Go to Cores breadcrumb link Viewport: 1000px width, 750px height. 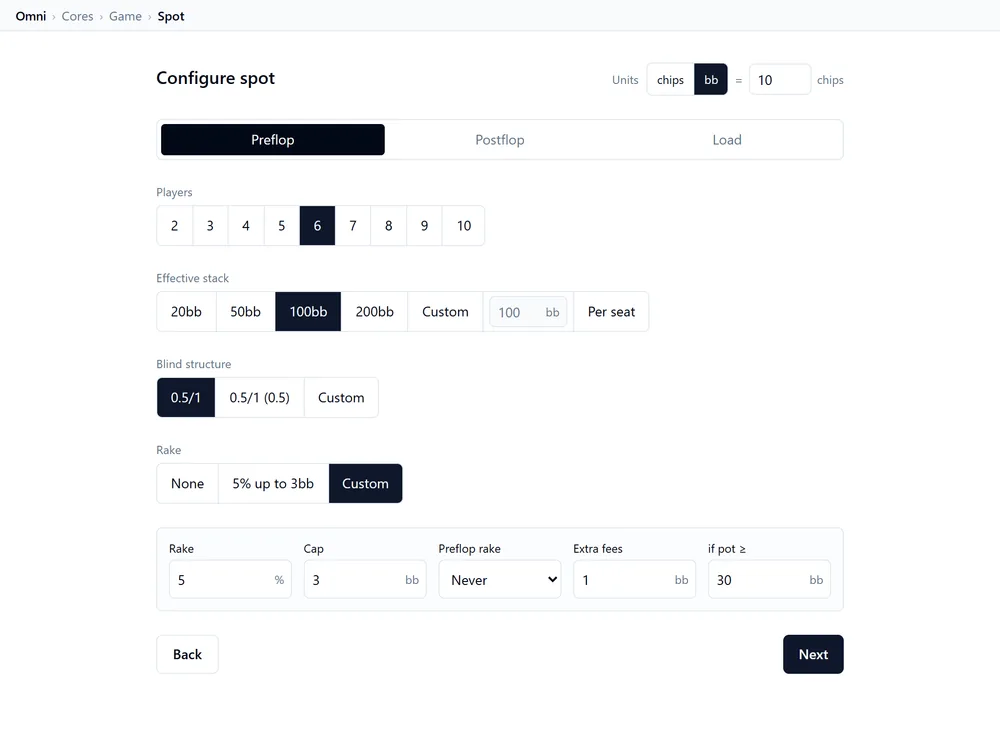(77, 16)
